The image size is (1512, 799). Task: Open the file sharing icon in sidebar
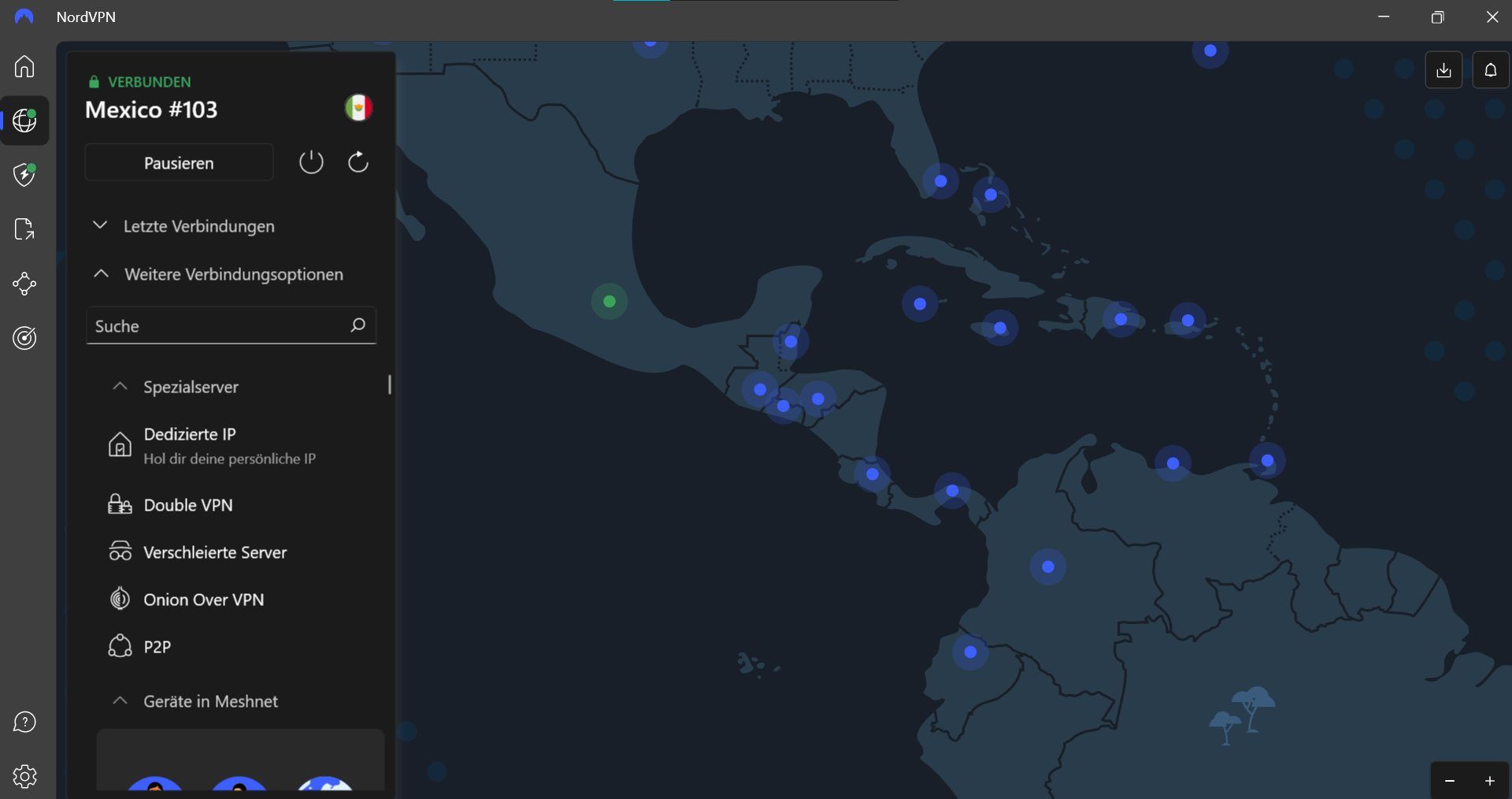[x=24, y=229]
